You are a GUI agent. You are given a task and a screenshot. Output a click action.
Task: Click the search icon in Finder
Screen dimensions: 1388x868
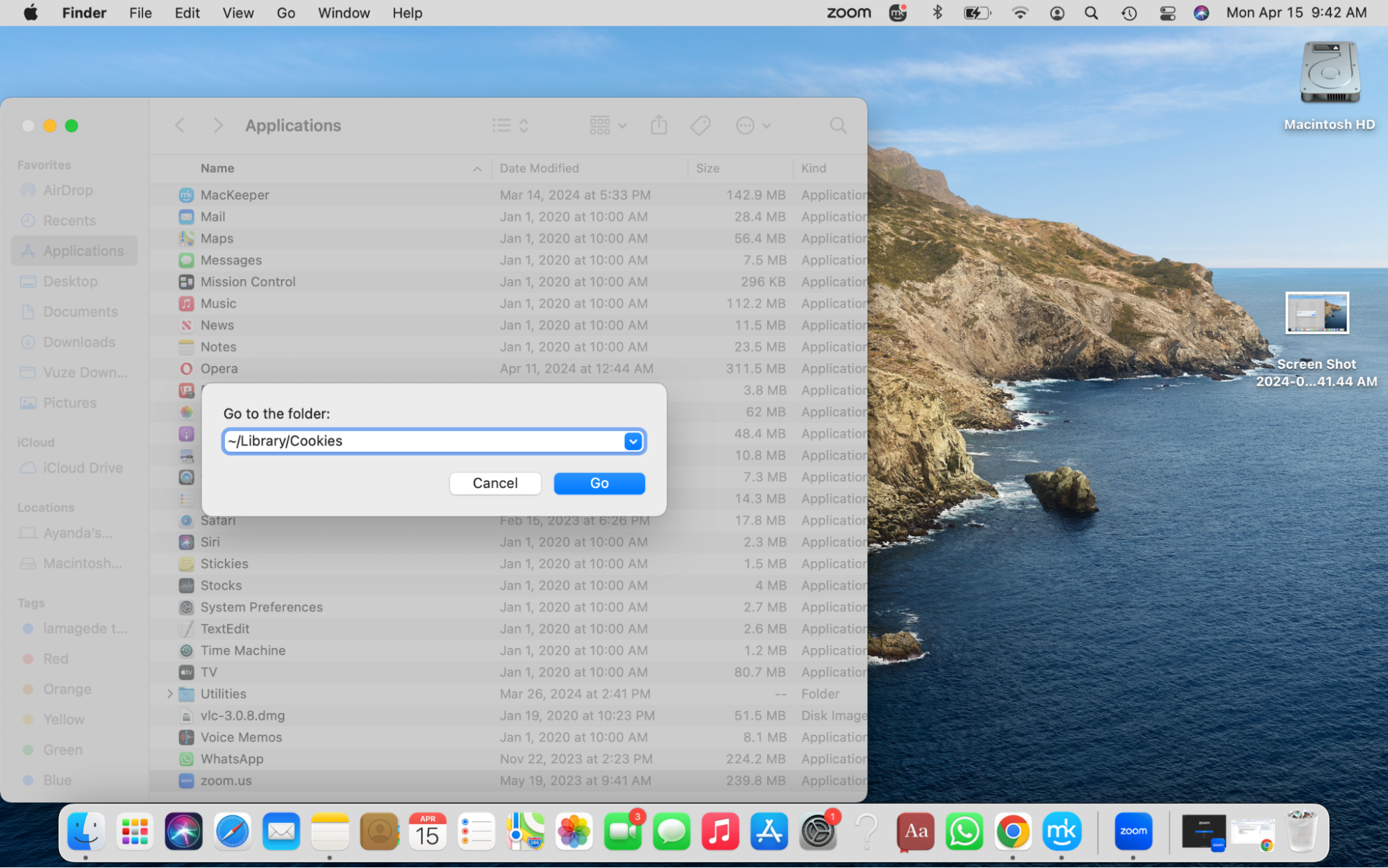click(x=838, y=126)
